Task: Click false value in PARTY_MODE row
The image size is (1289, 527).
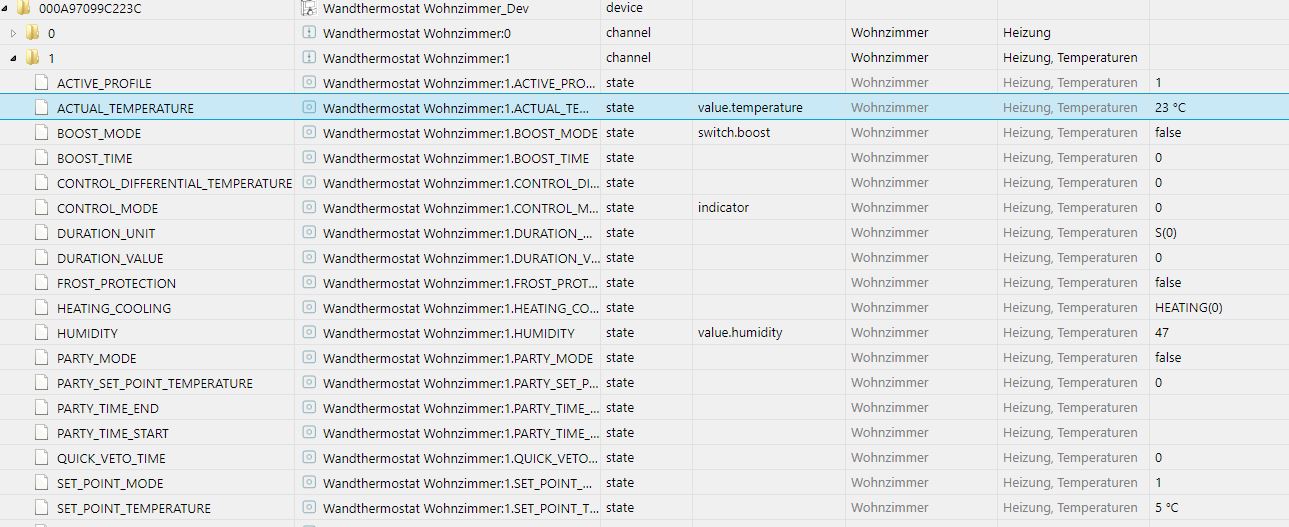Action: tap(1168, 357)
